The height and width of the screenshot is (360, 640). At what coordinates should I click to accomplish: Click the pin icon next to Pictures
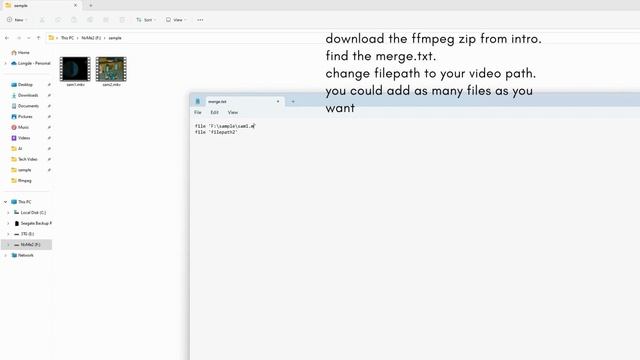49,116
